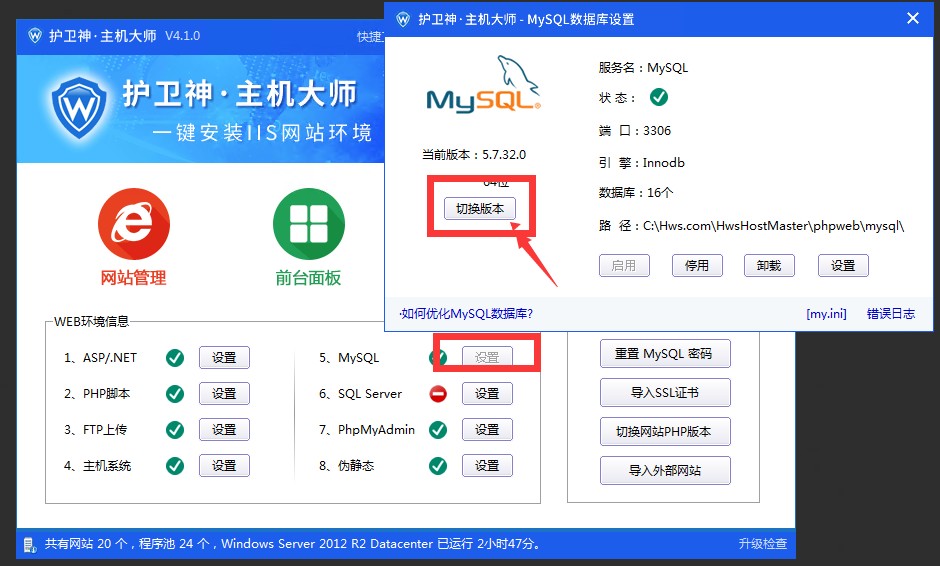Click the red stop icon beside SQL Server
The image size is (940, 566).
[437, 394]
